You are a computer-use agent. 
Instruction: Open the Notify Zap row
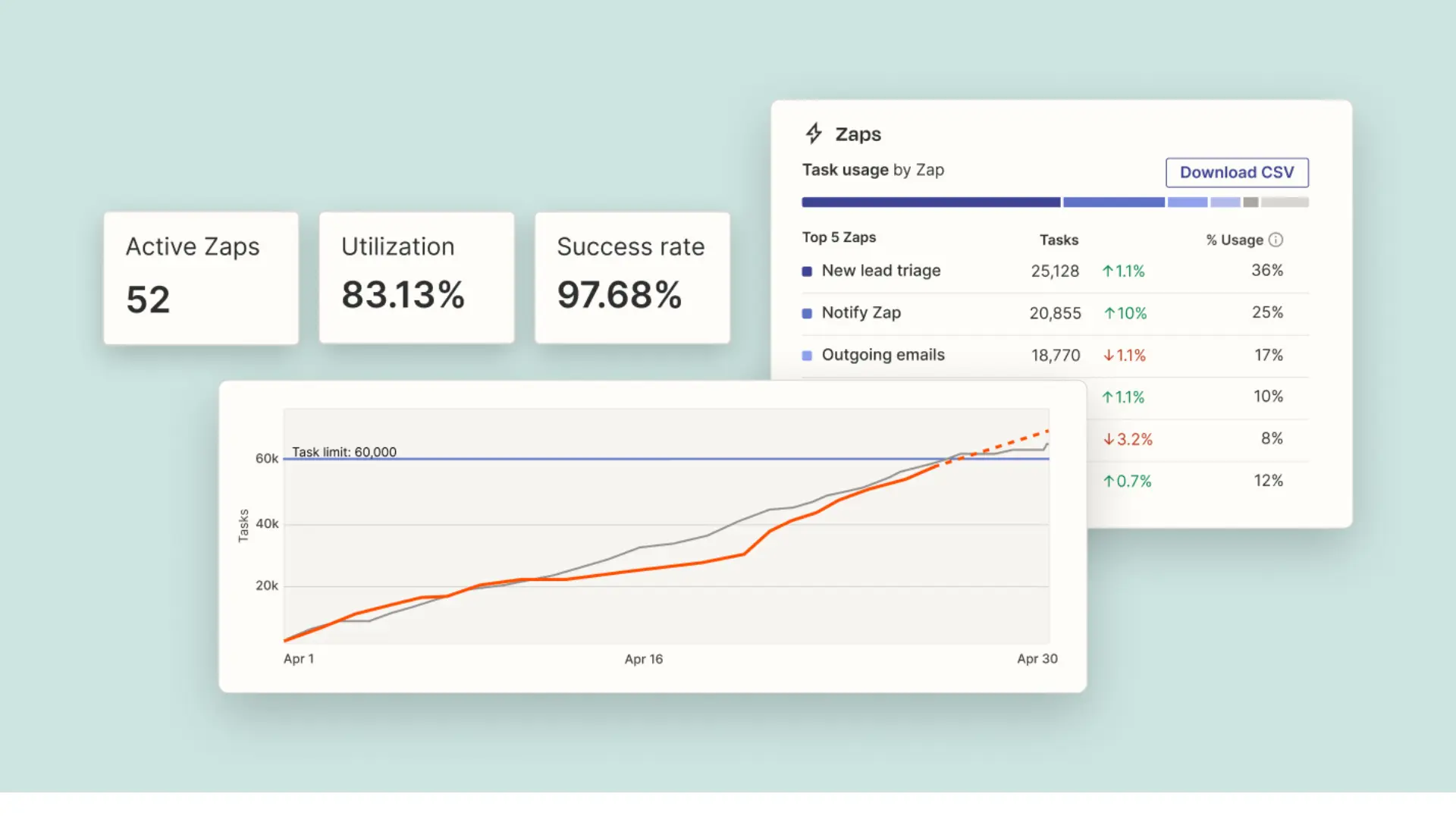click(x=1055, y=313)
